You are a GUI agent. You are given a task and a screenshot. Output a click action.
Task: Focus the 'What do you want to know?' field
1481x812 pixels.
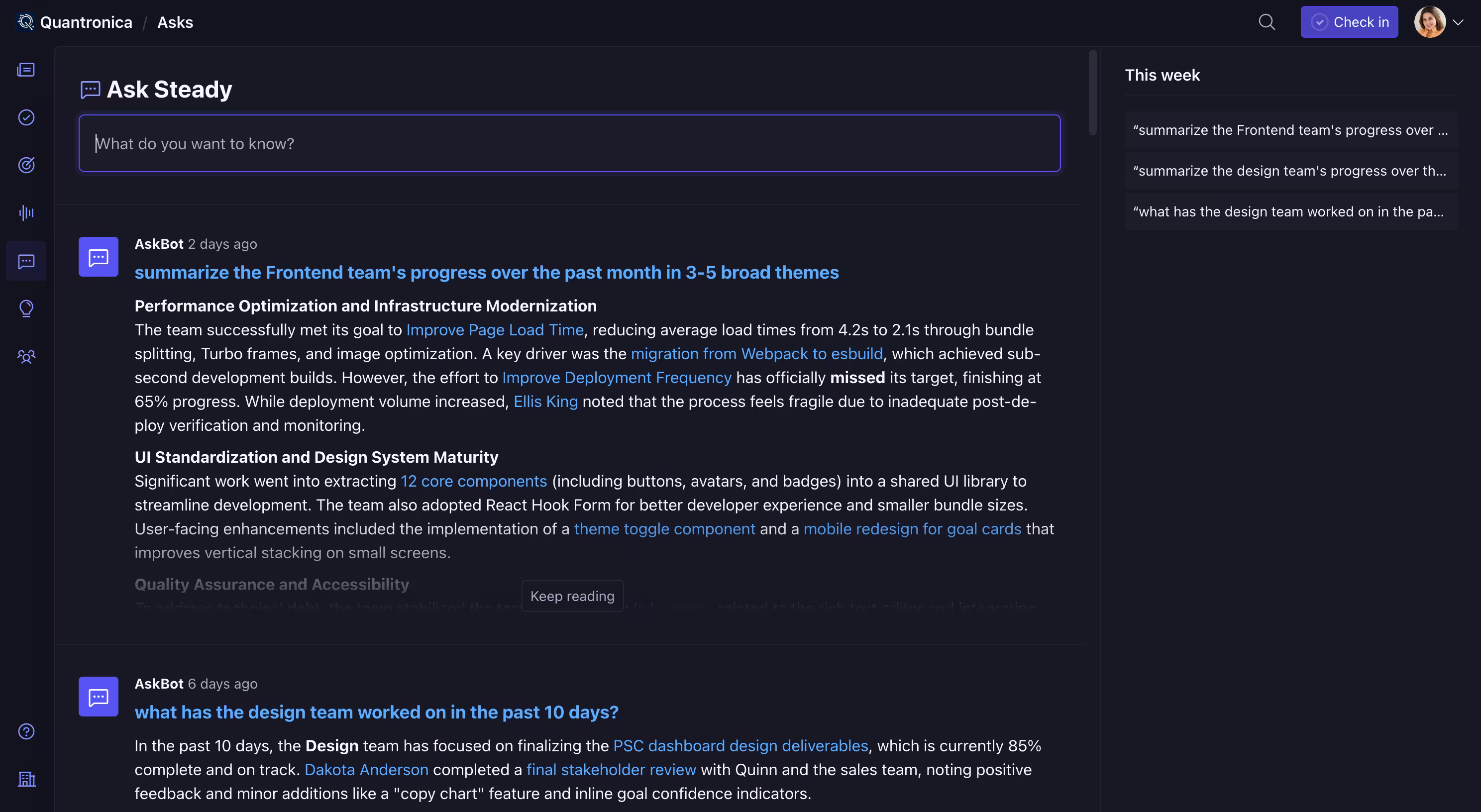[569, 143]
